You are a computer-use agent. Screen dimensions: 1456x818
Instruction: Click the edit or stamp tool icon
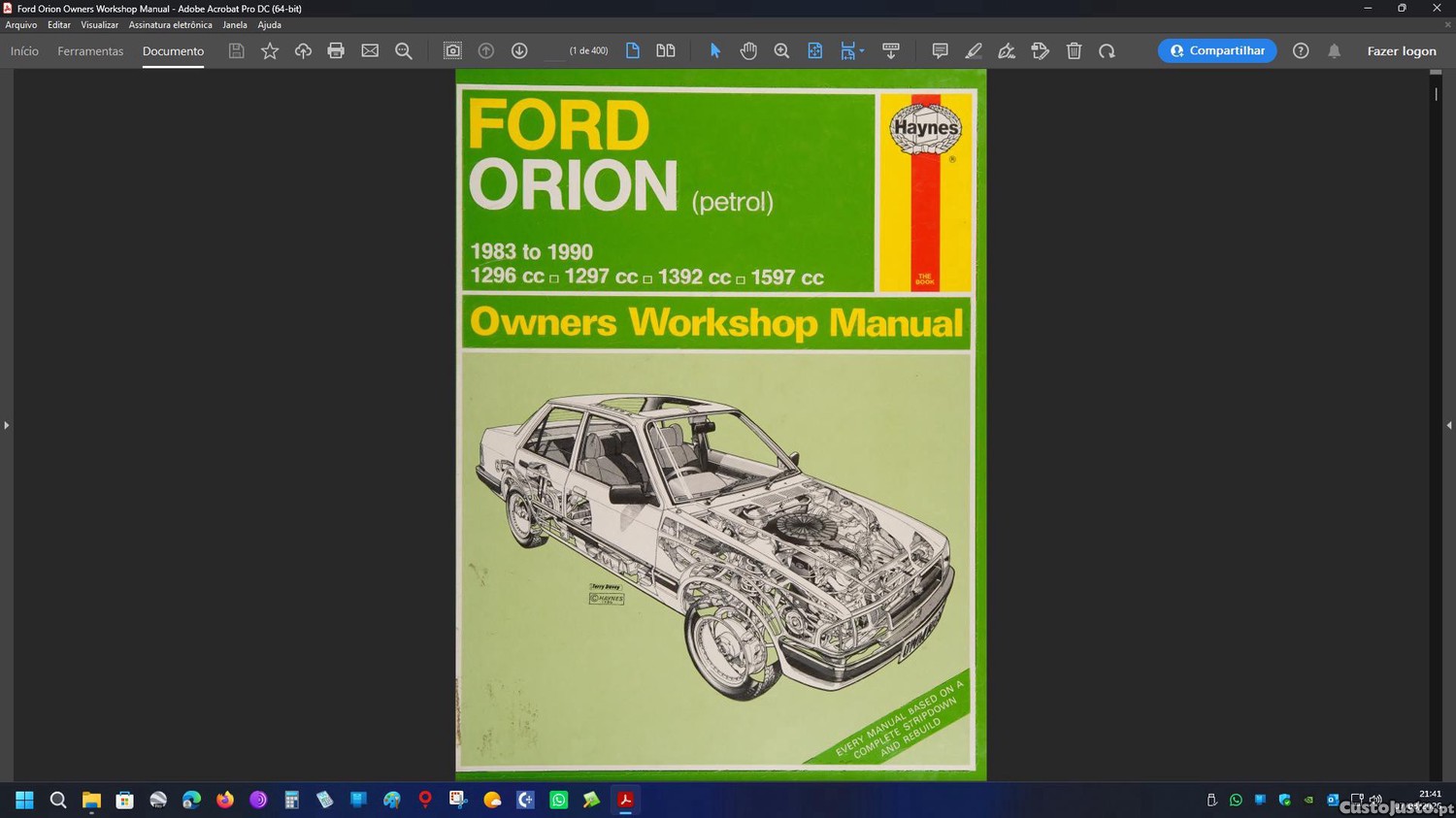point(1041,50)
